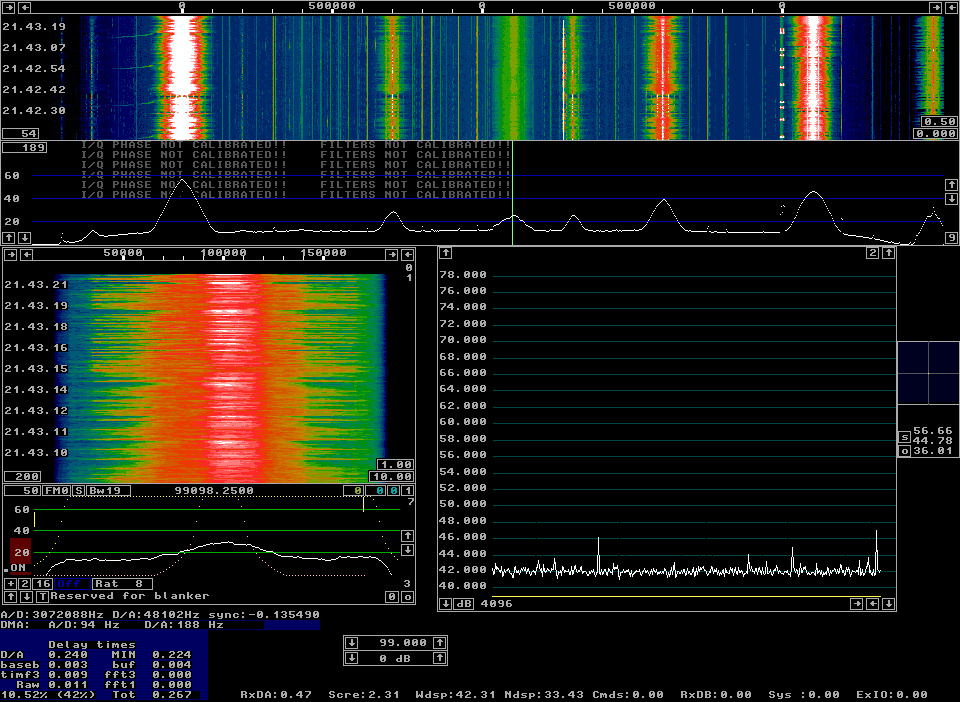Image resolution: width=960 pixels, height=702 pixels.
Task: Click the down arrow at the bottom-left of the wide spectrum
Action: pos(24,237)
